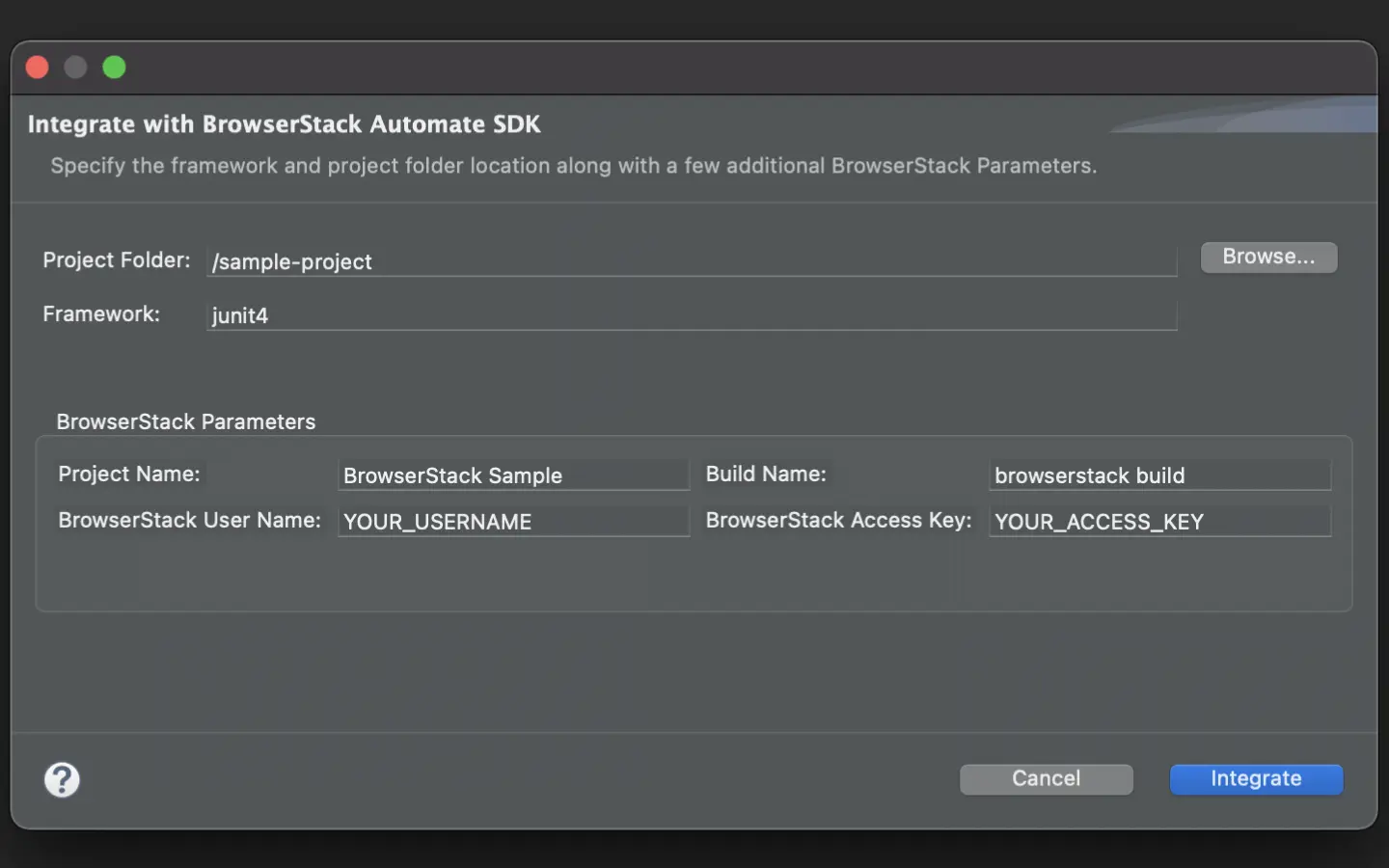Click the Framework field containing junit4
This screenshot has height=868, width=1389.
point(691,315)
